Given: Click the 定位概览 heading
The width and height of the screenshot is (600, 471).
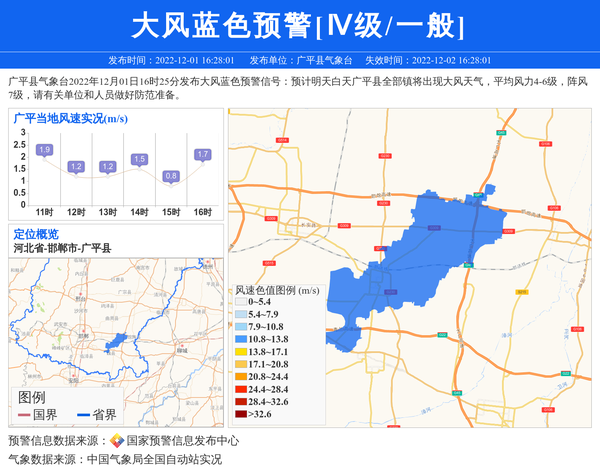Looking at the screenshot, I should [x=36, y=234].
